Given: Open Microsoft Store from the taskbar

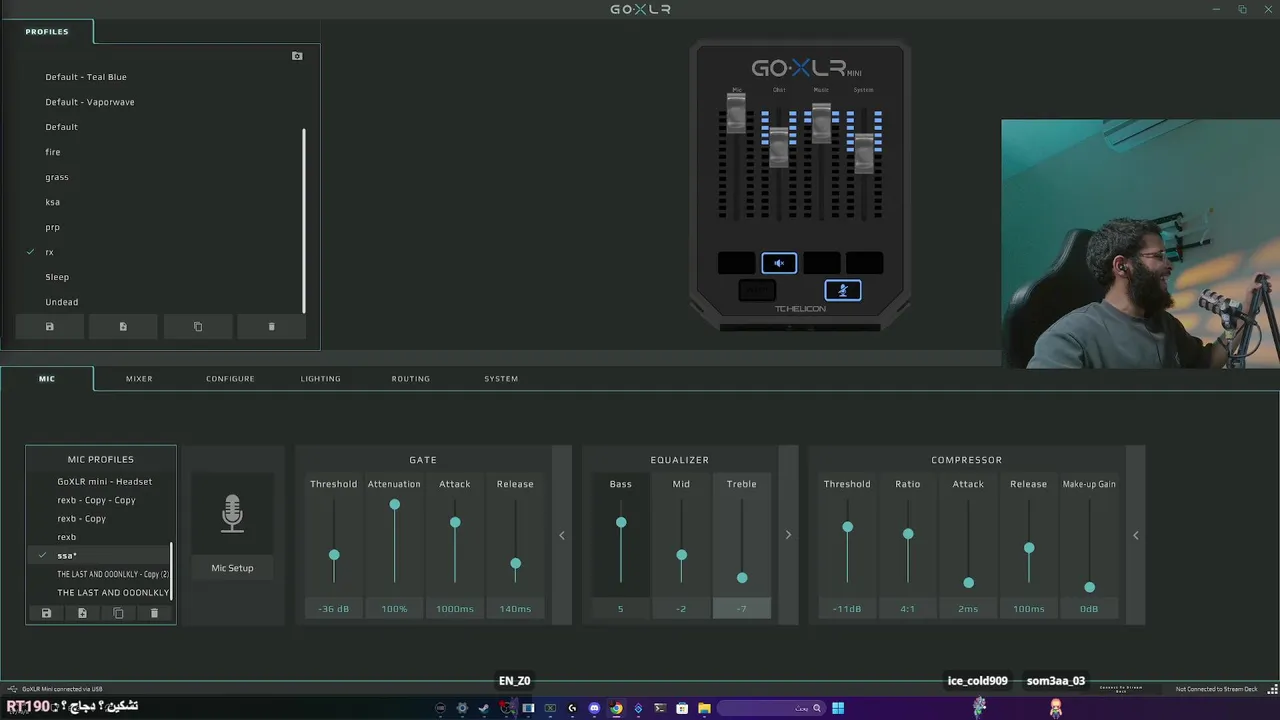Looking at the screenshot, I should coord(682,708).
